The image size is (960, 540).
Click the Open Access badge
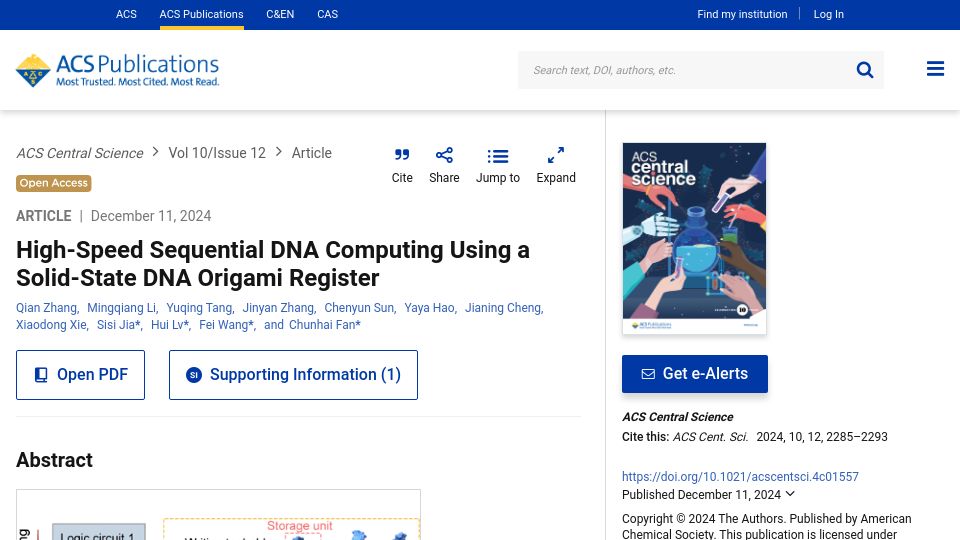click(x=54, y=183)
